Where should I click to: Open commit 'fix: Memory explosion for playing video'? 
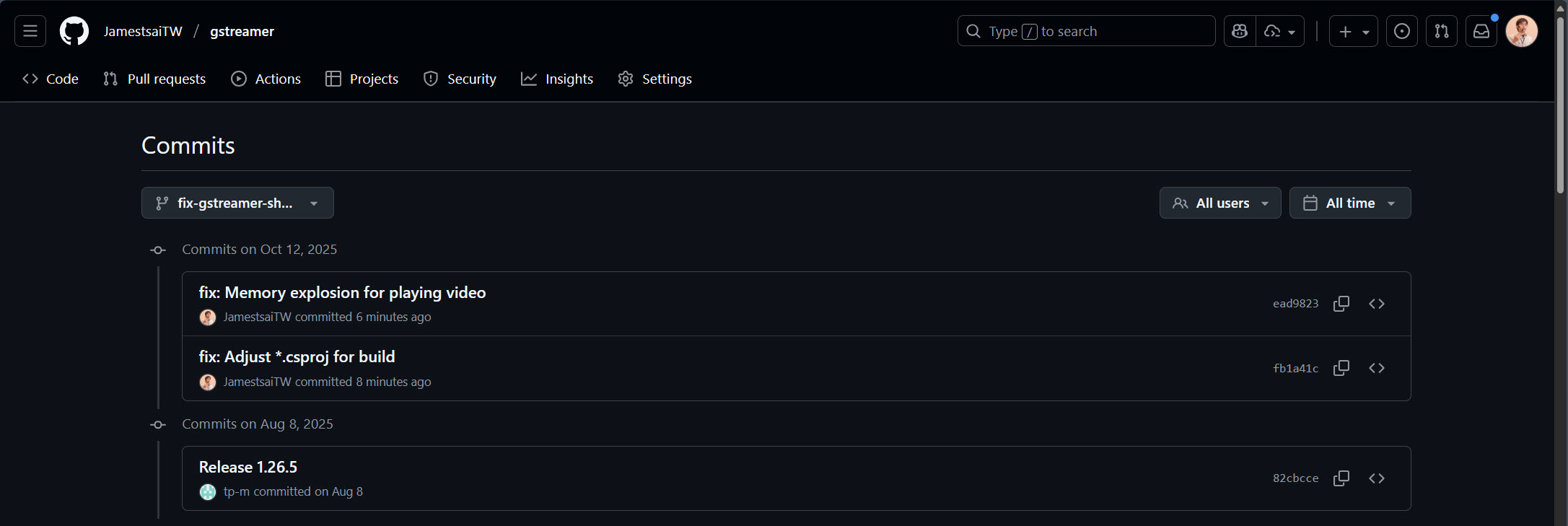click(342, 292)
